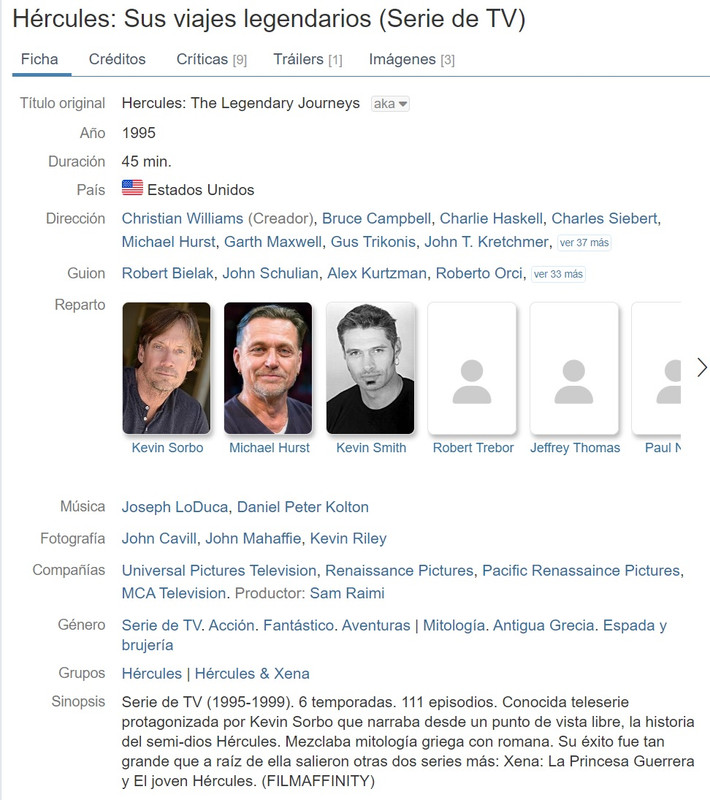Click the Mitología topic link
The image size is (710, 800).
(x=453, y=626)
